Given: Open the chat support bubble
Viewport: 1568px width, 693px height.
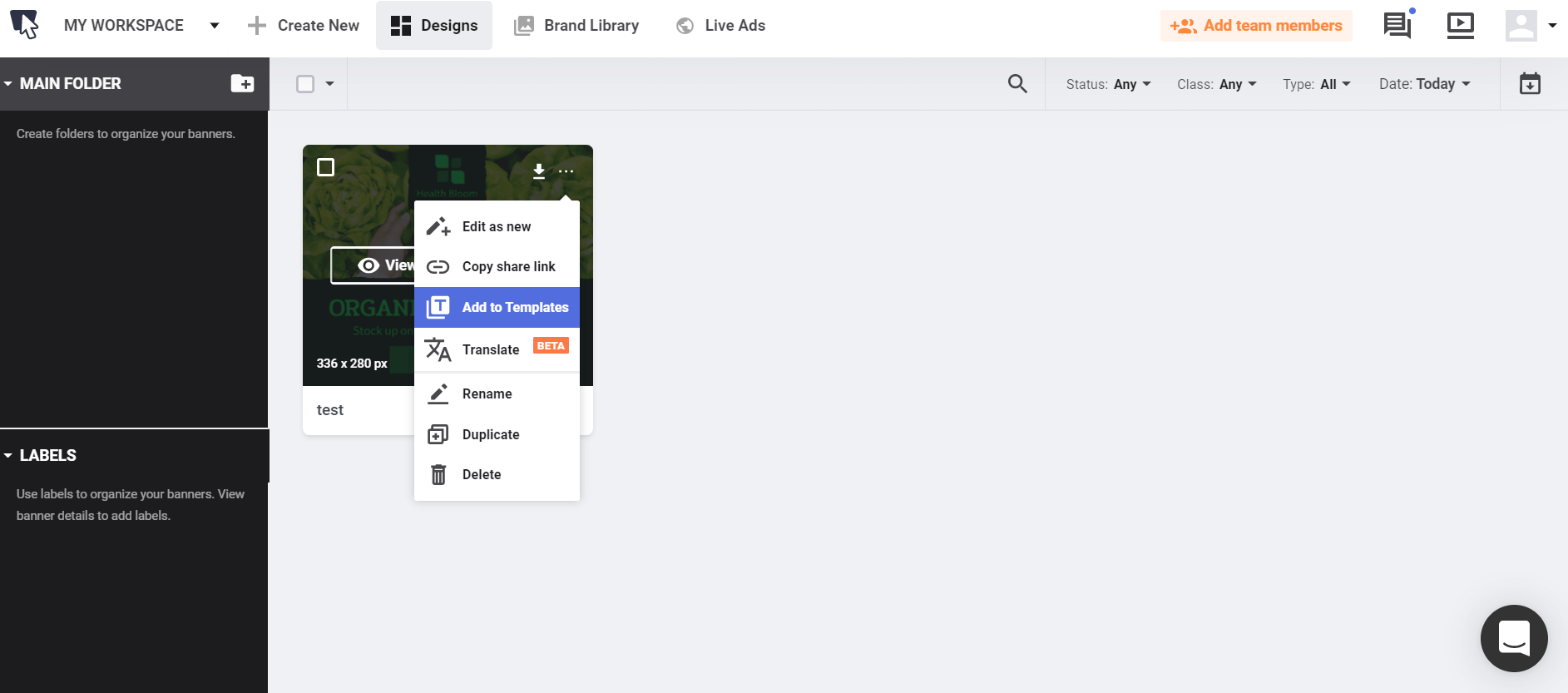Looking at the screenshot, I should [x=1514, y=638].
